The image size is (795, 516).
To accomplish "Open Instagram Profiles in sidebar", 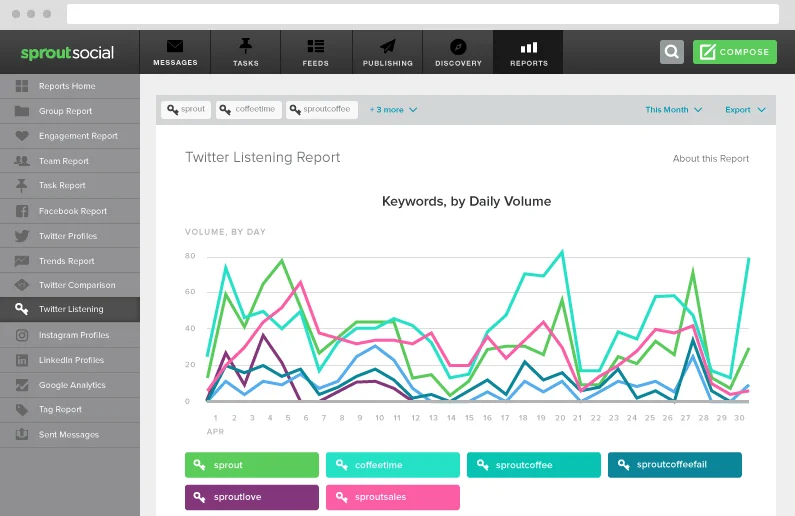I will 74,335.
